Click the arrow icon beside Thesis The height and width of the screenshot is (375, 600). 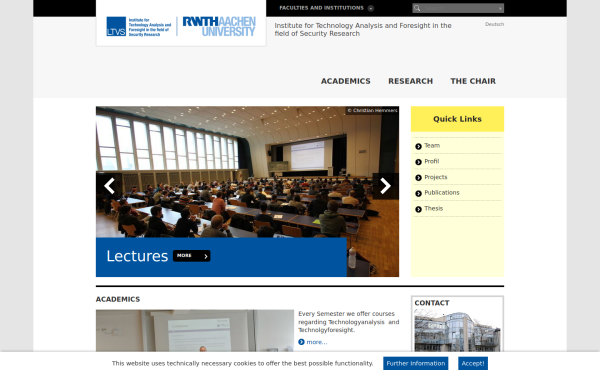pos(418,209)
